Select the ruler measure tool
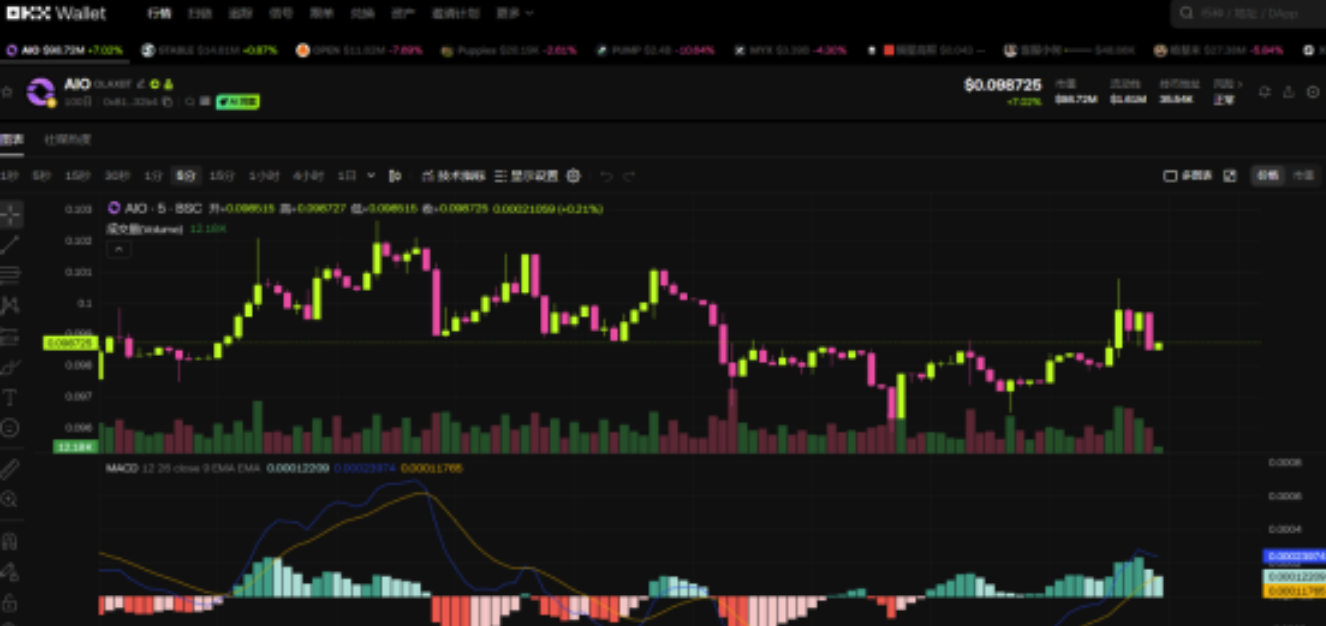This screenshot has width=1326, height=626. pyautogui.click(x=10, y=469)
